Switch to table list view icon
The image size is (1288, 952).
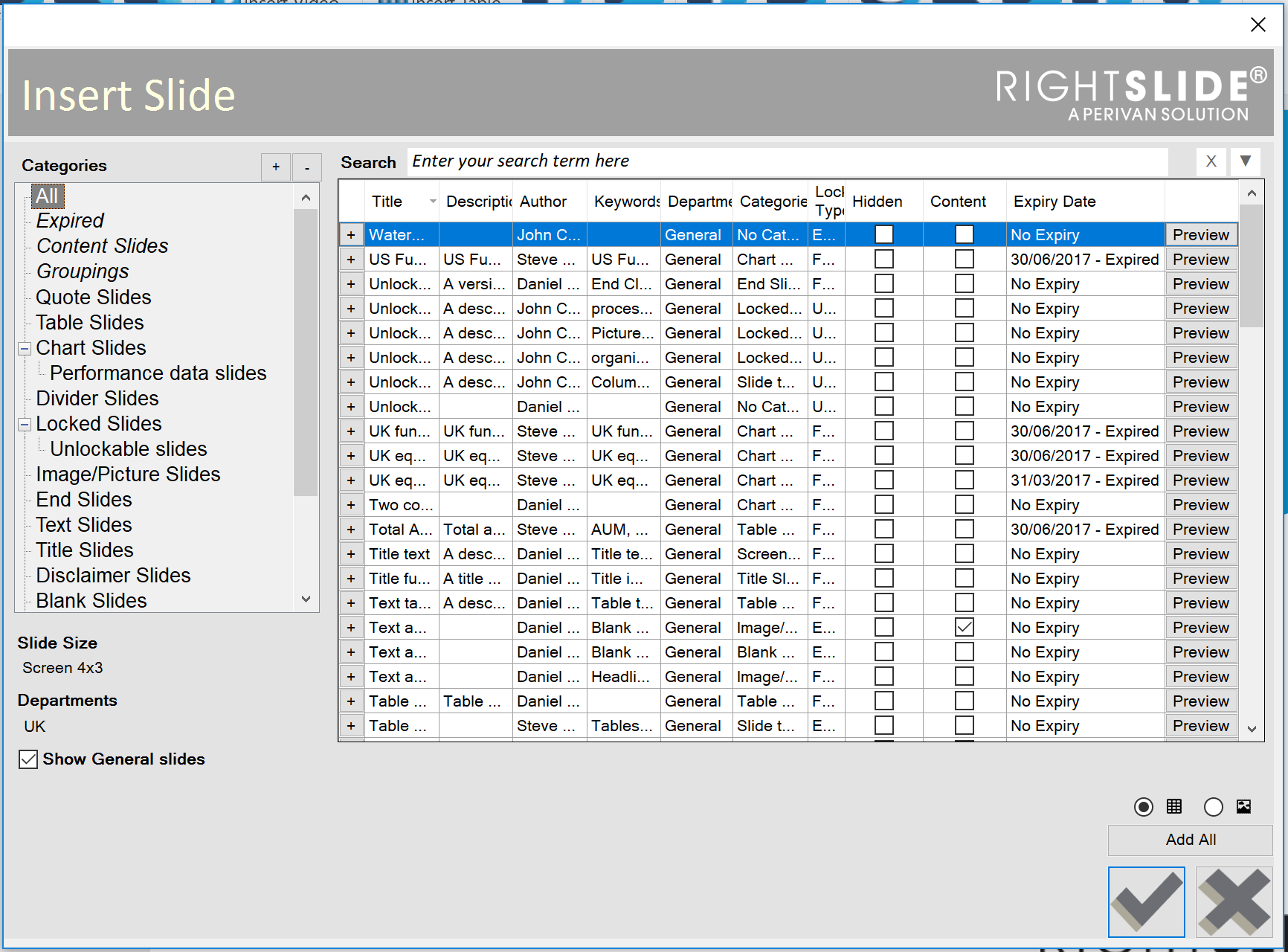1174,806
